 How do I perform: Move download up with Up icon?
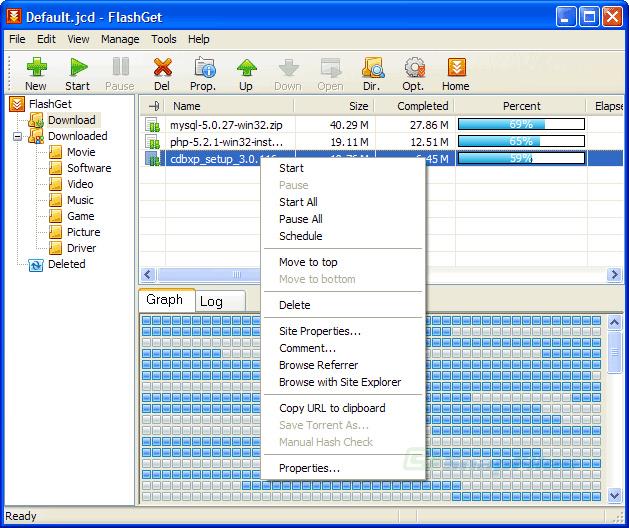[x=246, y=72]
